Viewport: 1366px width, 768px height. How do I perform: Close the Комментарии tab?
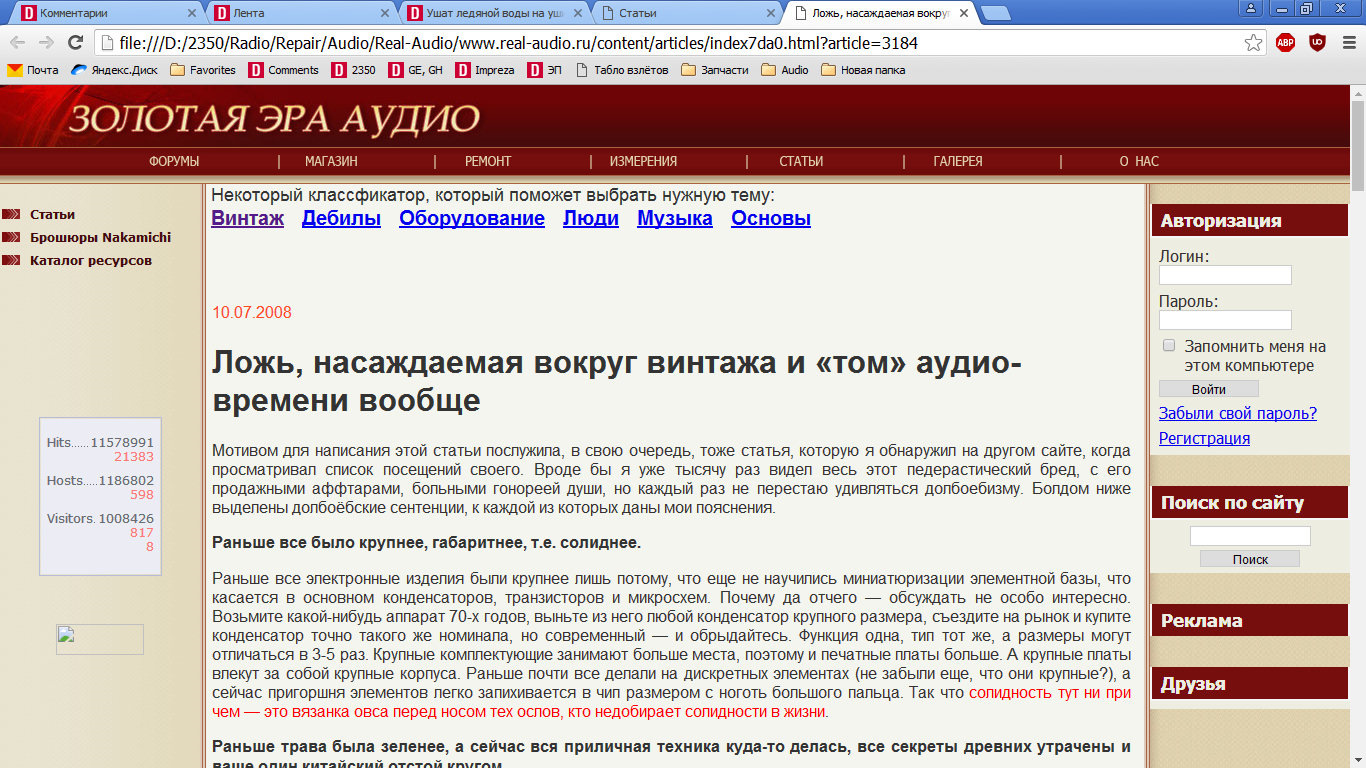191,13
